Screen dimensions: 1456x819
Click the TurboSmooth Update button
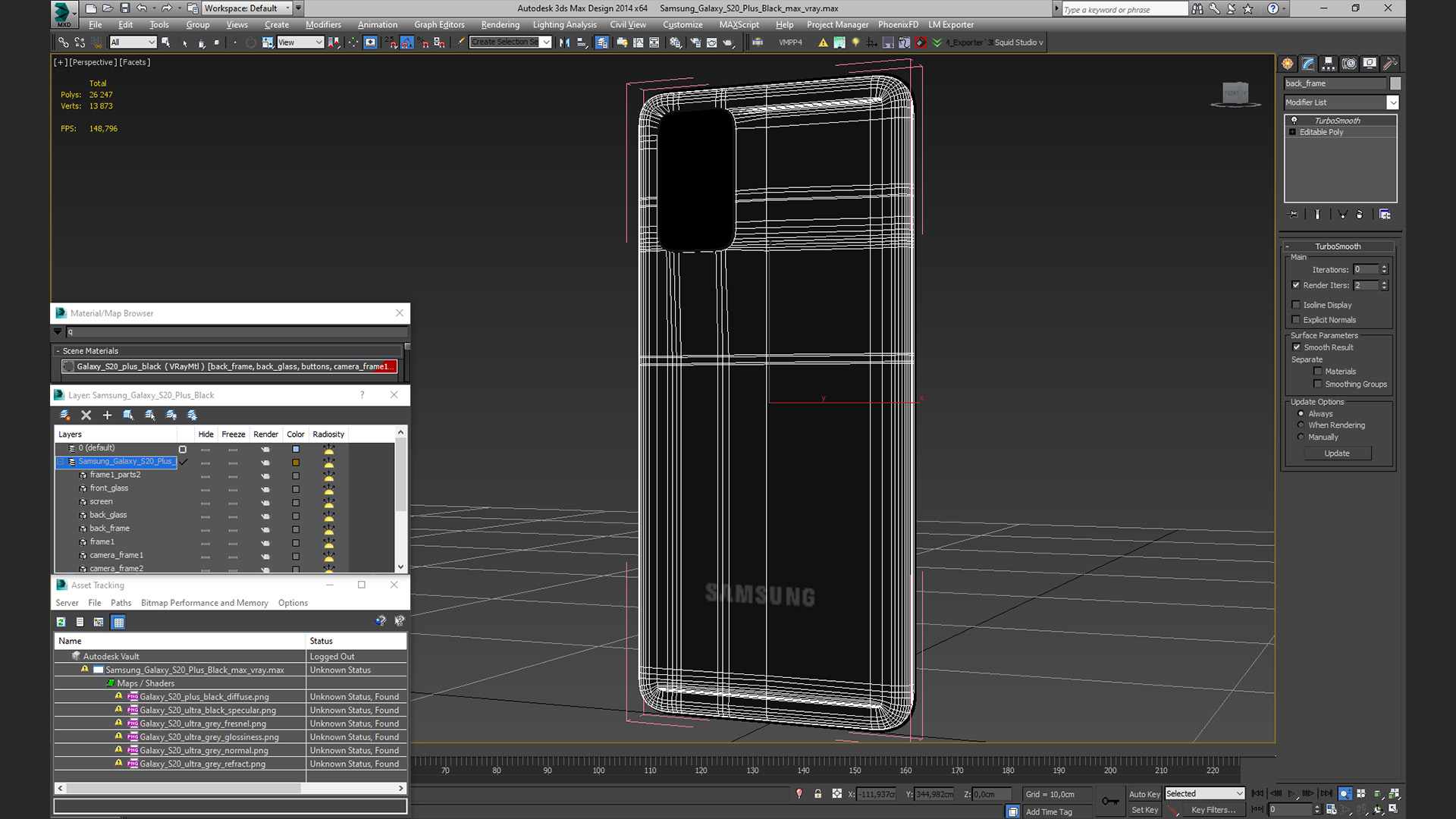point(1337,453)
